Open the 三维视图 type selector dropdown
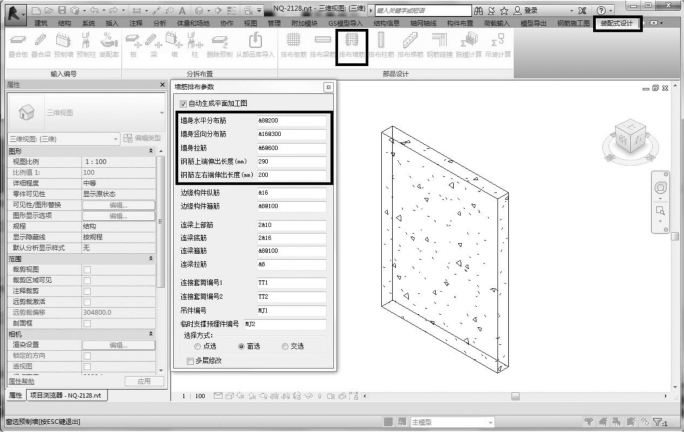The height and width of the screenshot is (432, 684). click(x=161, y=113)
